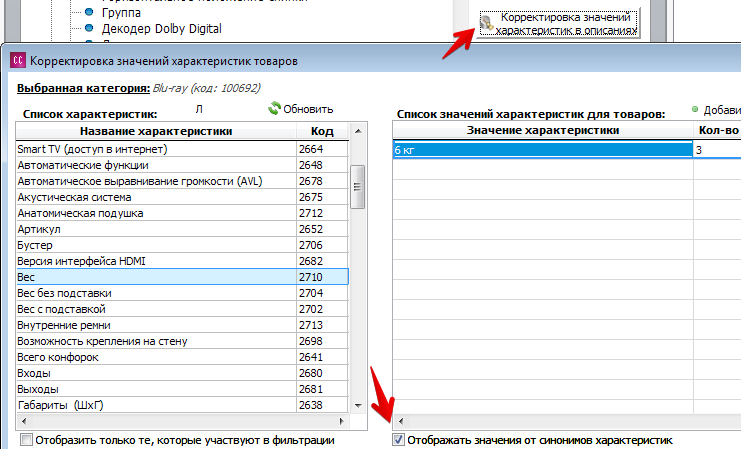Select the Всего конфорок row
This screenshot has height=449, width=741.
point(182,357)
